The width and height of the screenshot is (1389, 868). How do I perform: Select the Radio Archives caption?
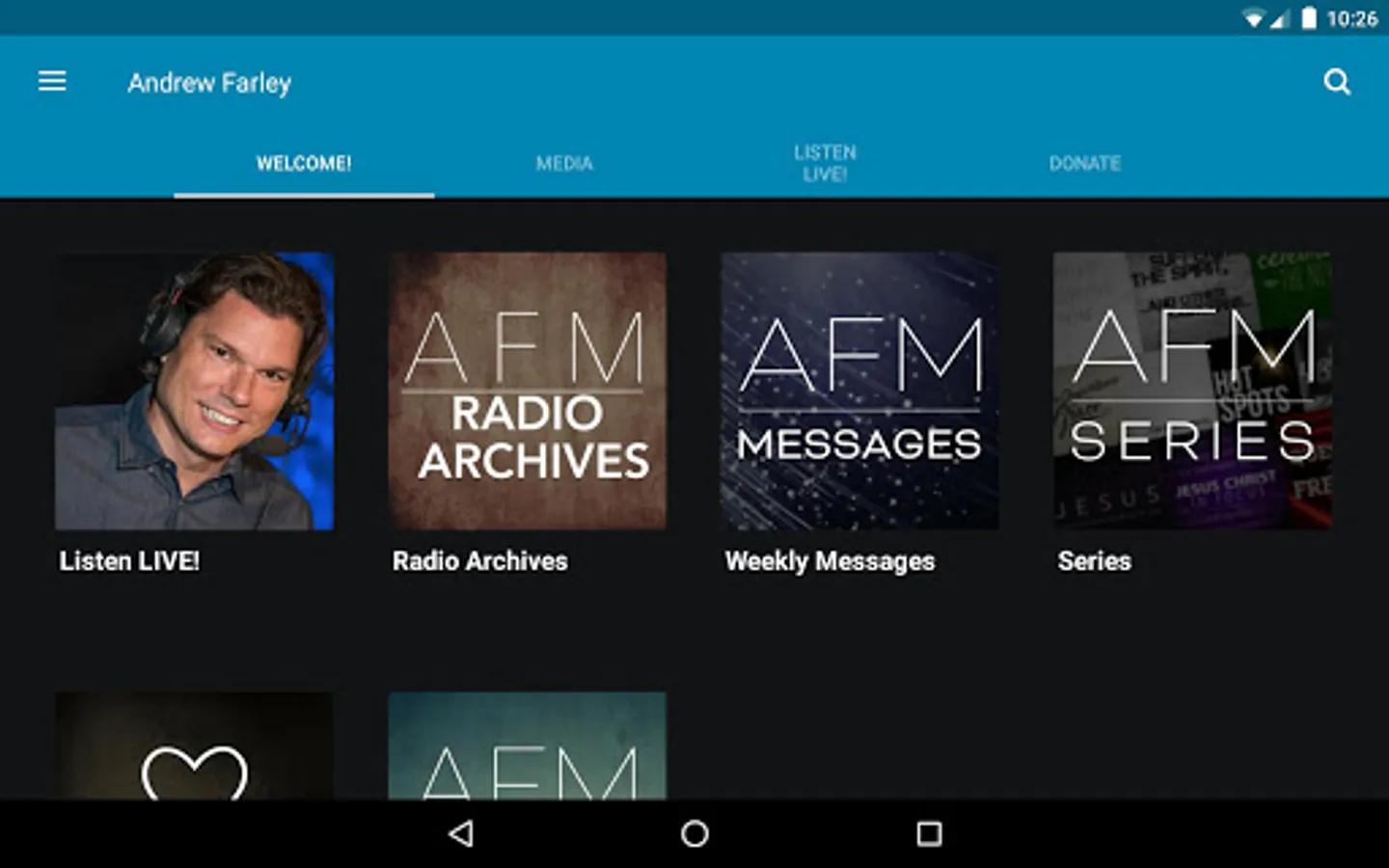tap(479, 560)
